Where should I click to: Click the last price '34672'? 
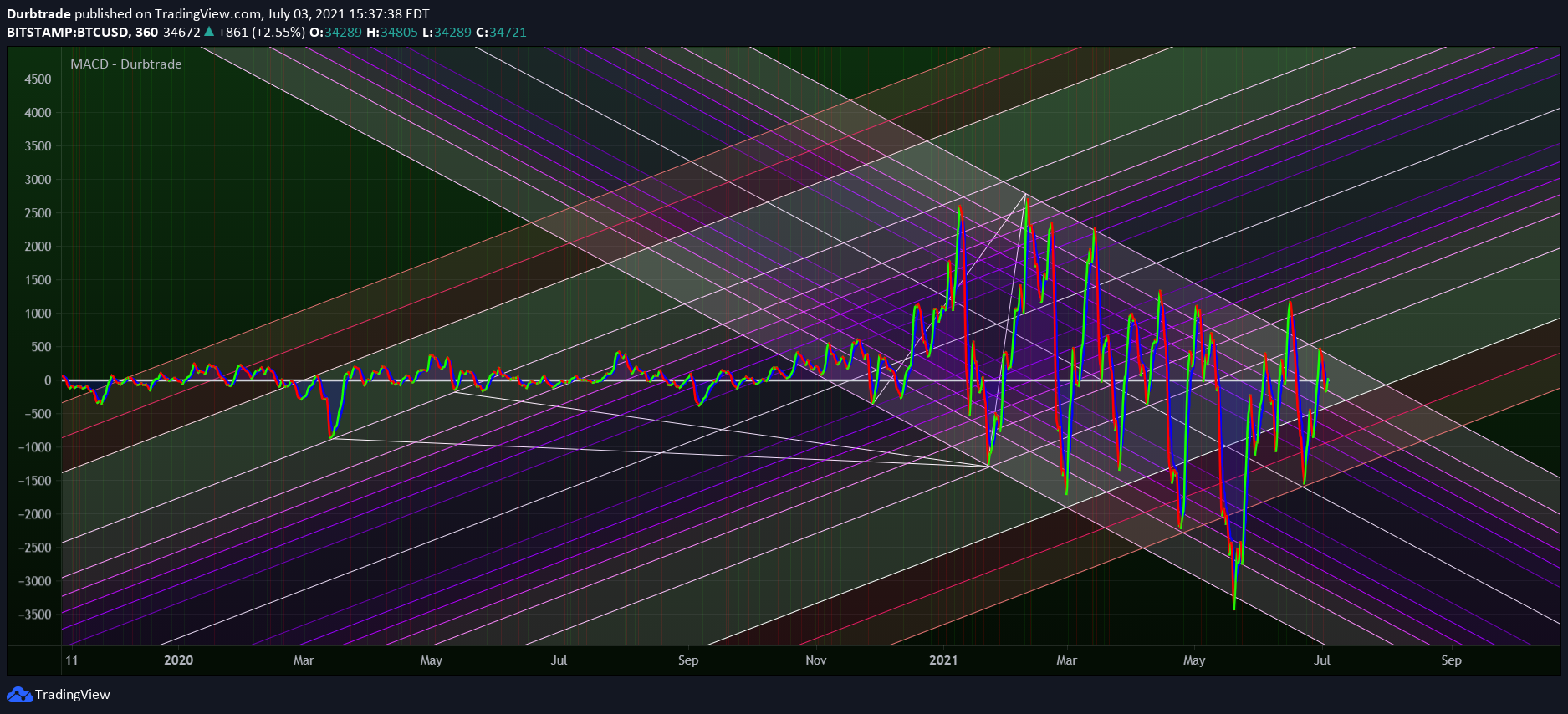pyautogui.click(x=181, y=32)
